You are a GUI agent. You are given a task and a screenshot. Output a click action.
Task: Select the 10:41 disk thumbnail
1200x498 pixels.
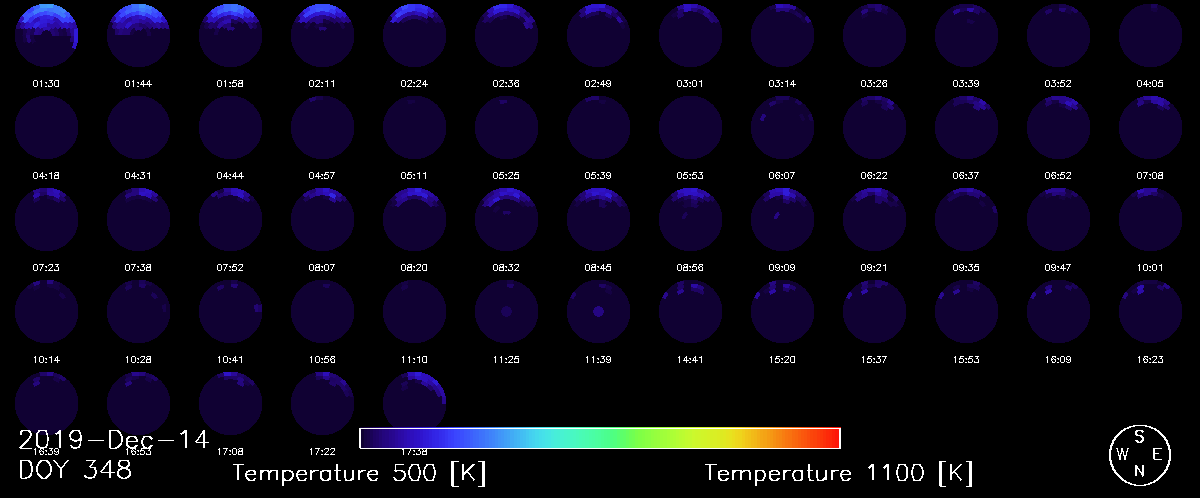click(x=231, y=312)
